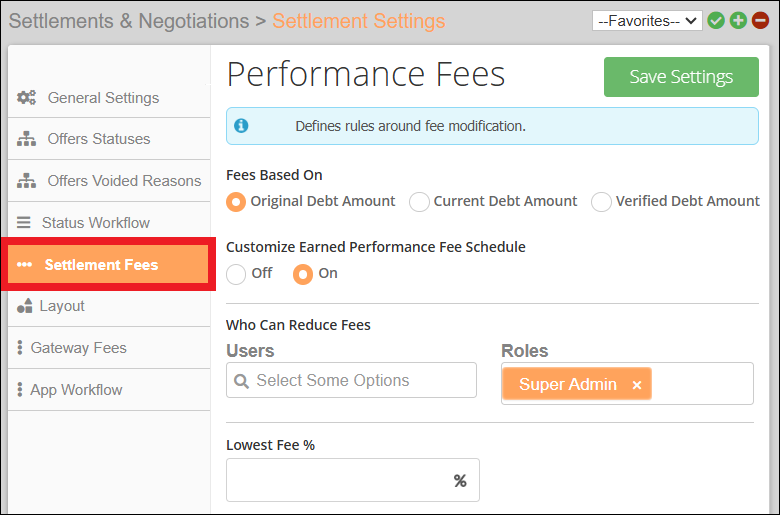This screenshot has width=780, height=515.
Task: Click the gears icon beside General Settings
Action: [x=26, y=98]
